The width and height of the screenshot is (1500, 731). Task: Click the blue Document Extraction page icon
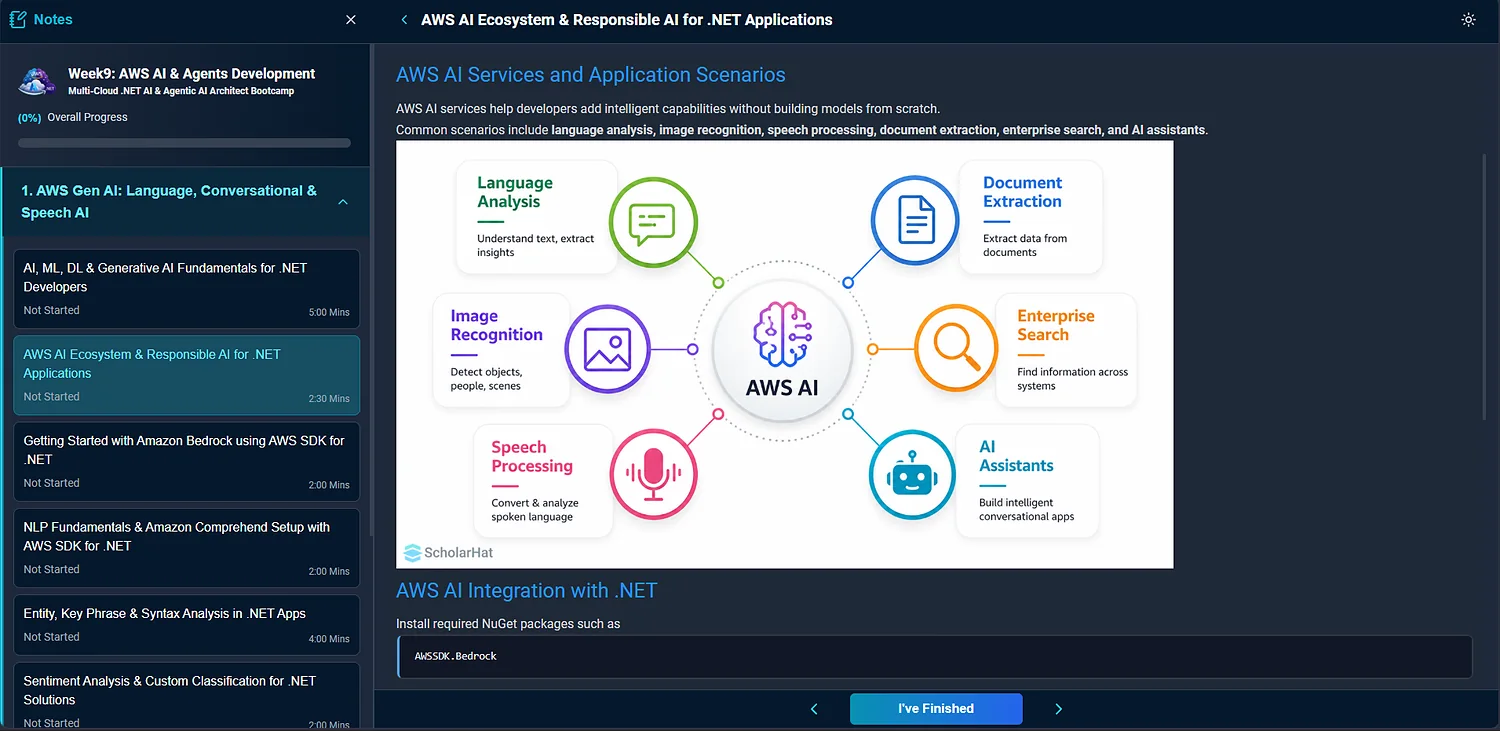914,219
